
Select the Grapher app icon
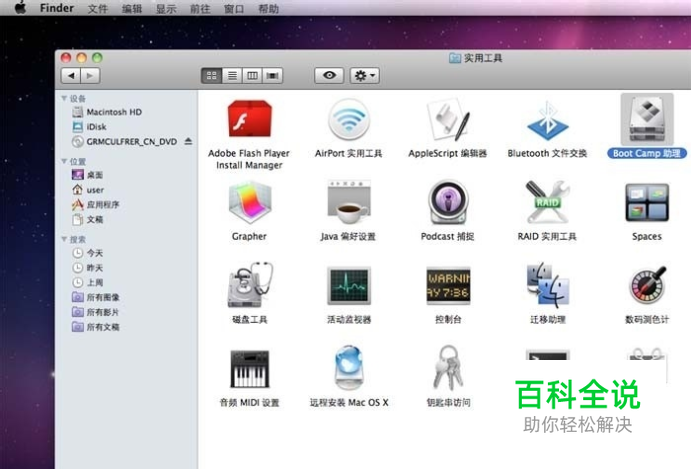pyautogui.click(x=249, y=204)
